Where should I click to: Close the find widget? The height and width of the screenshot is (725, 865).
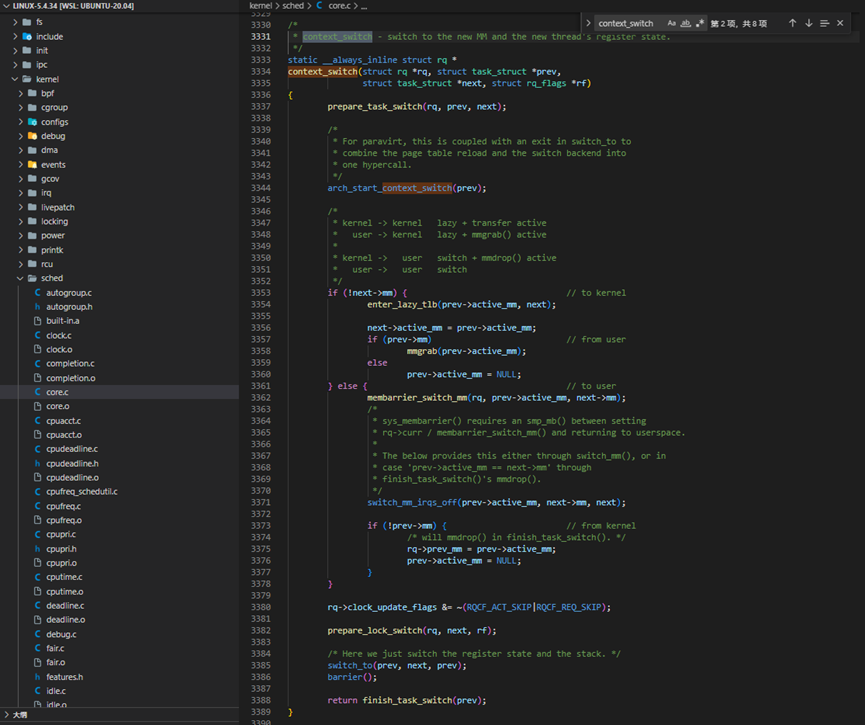pyautogui.click(x=840, y=23)
